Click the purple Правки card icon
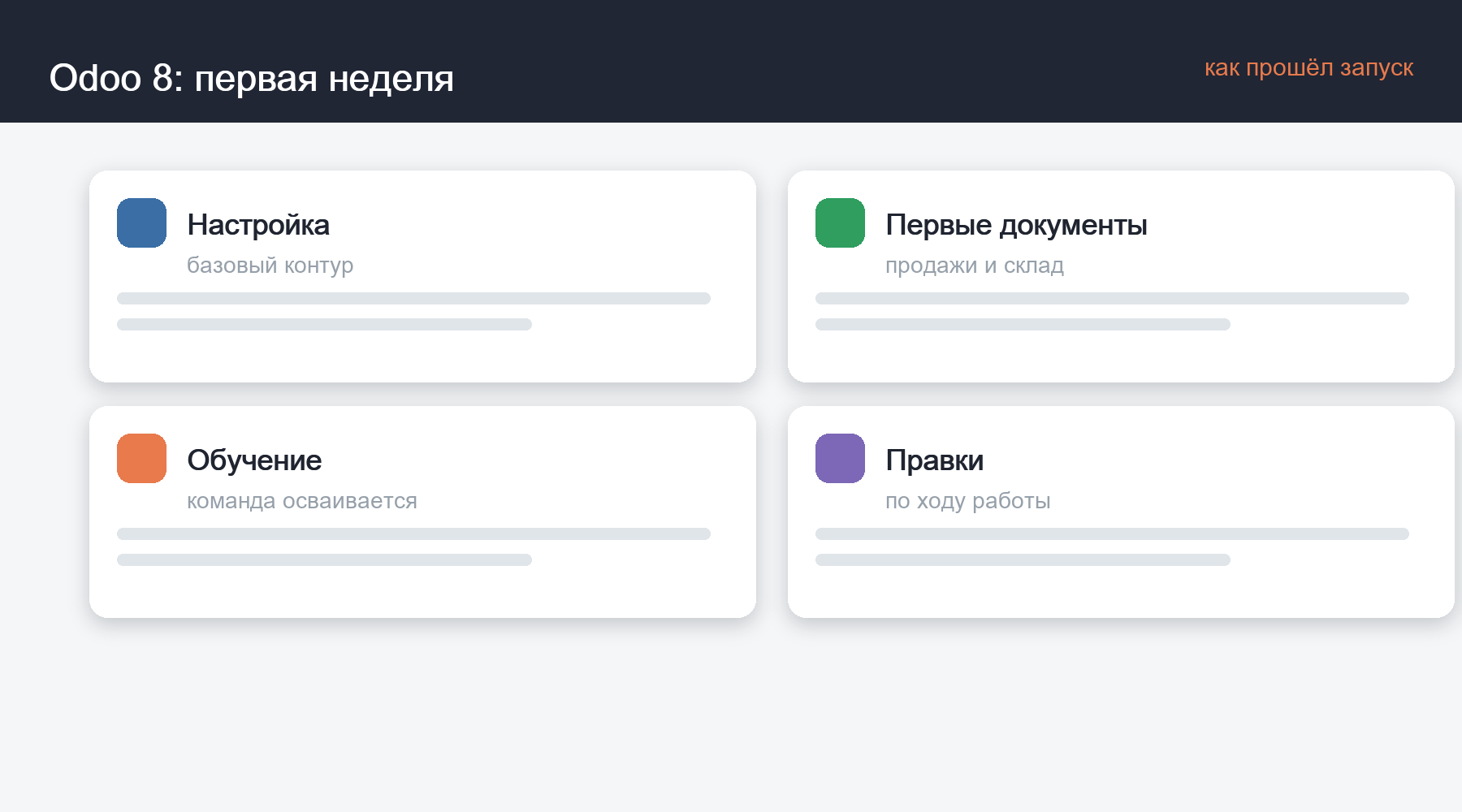This screenshot has height=812, width=1462. point(840,458)
